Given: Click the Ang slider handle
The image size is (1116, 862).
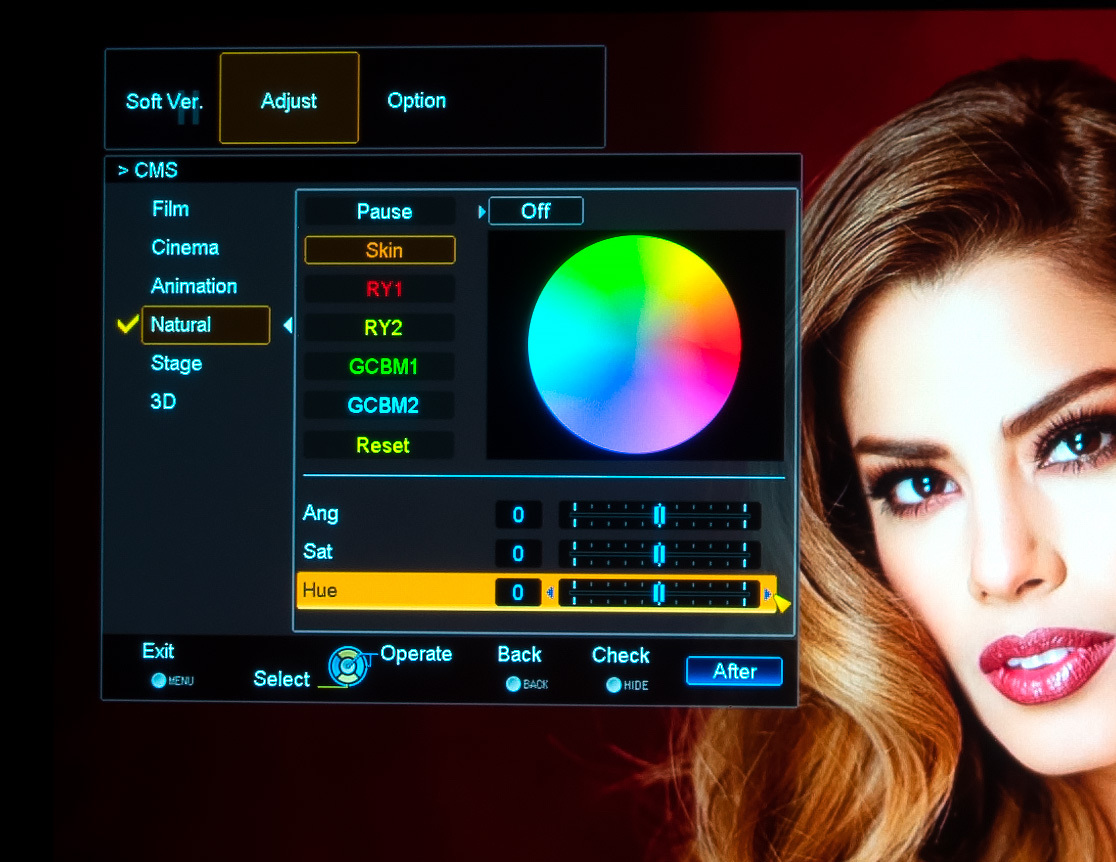Looking at the screenshot, I should tap(659, 515).
